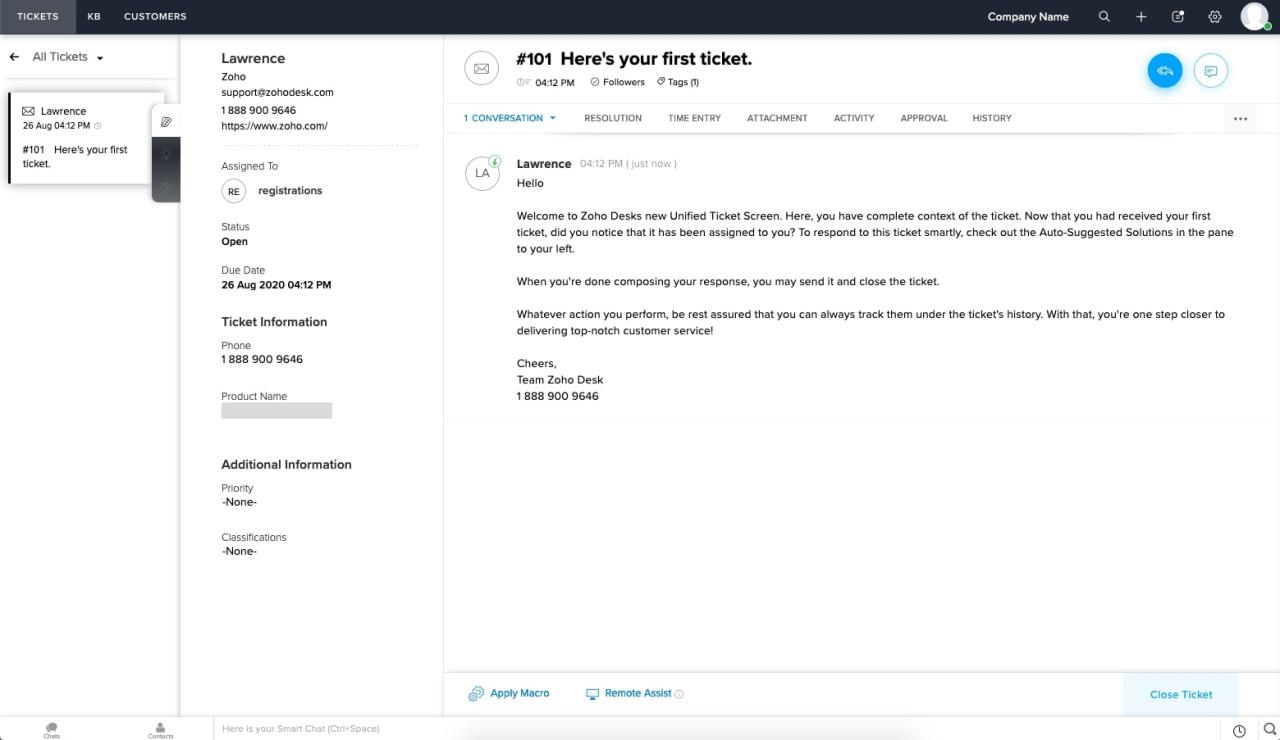Click the plus add-new icon
The width and height of the screenshot is (1280, 740).
[x=1141, y=17]
